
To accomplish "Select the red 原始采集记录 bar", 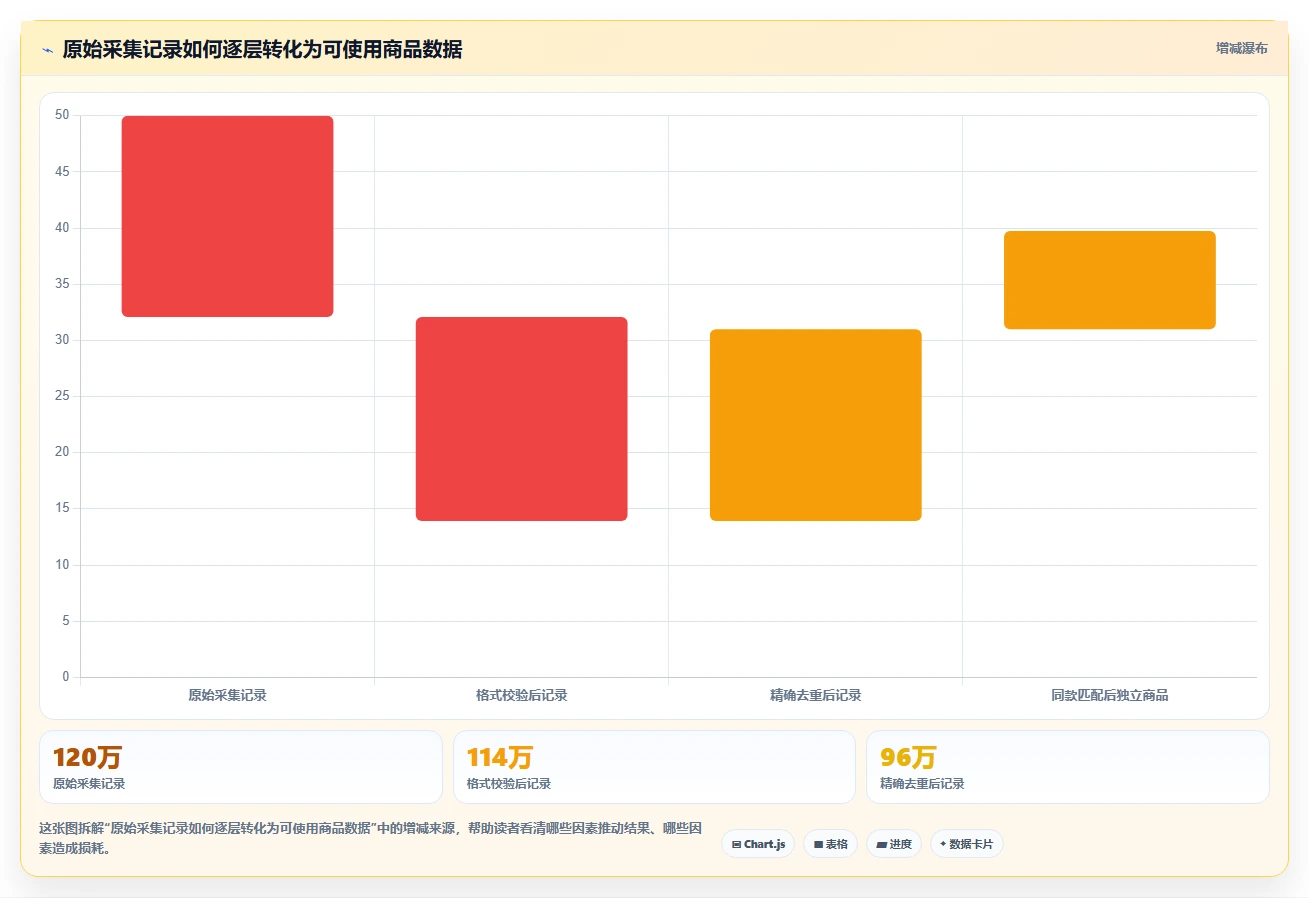I will pyautogui.click(x=227, y=216).
